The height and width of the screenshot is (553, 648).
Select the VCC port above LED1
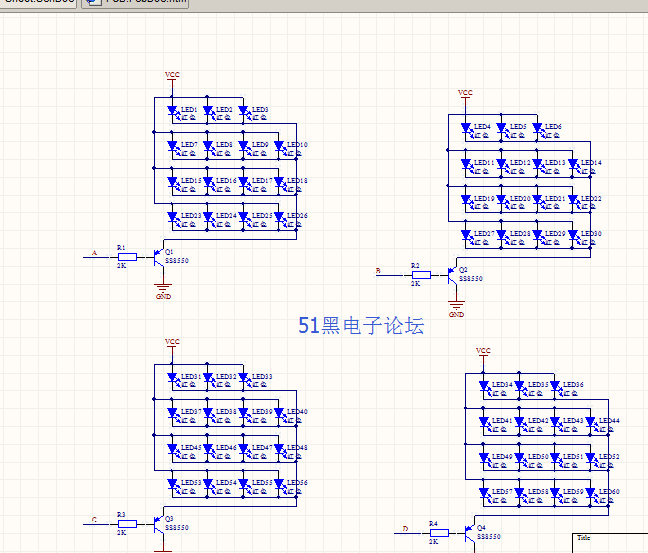point(172,77)
